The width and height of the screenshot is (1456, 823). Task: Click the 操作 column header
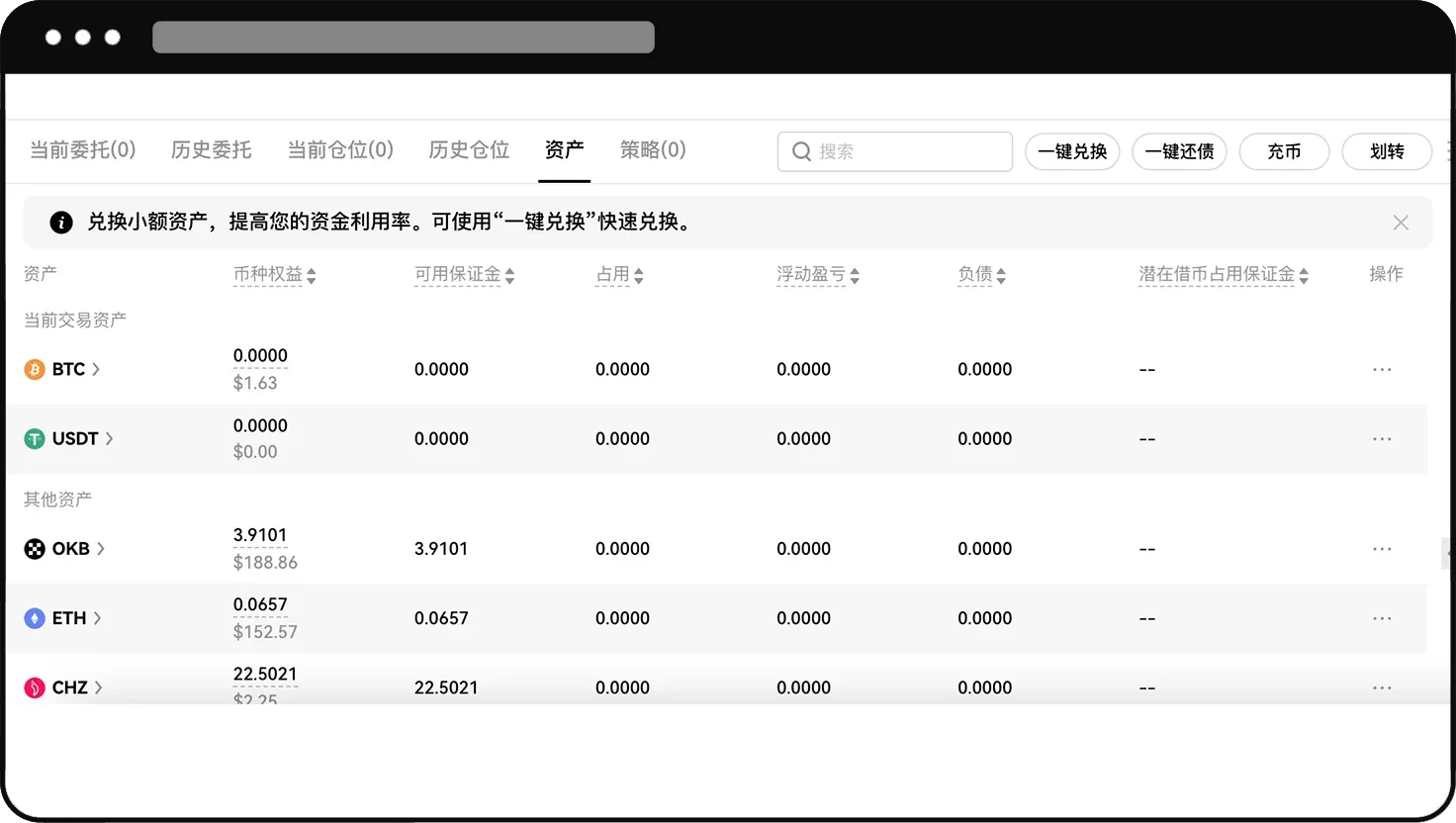point(1386,274)
